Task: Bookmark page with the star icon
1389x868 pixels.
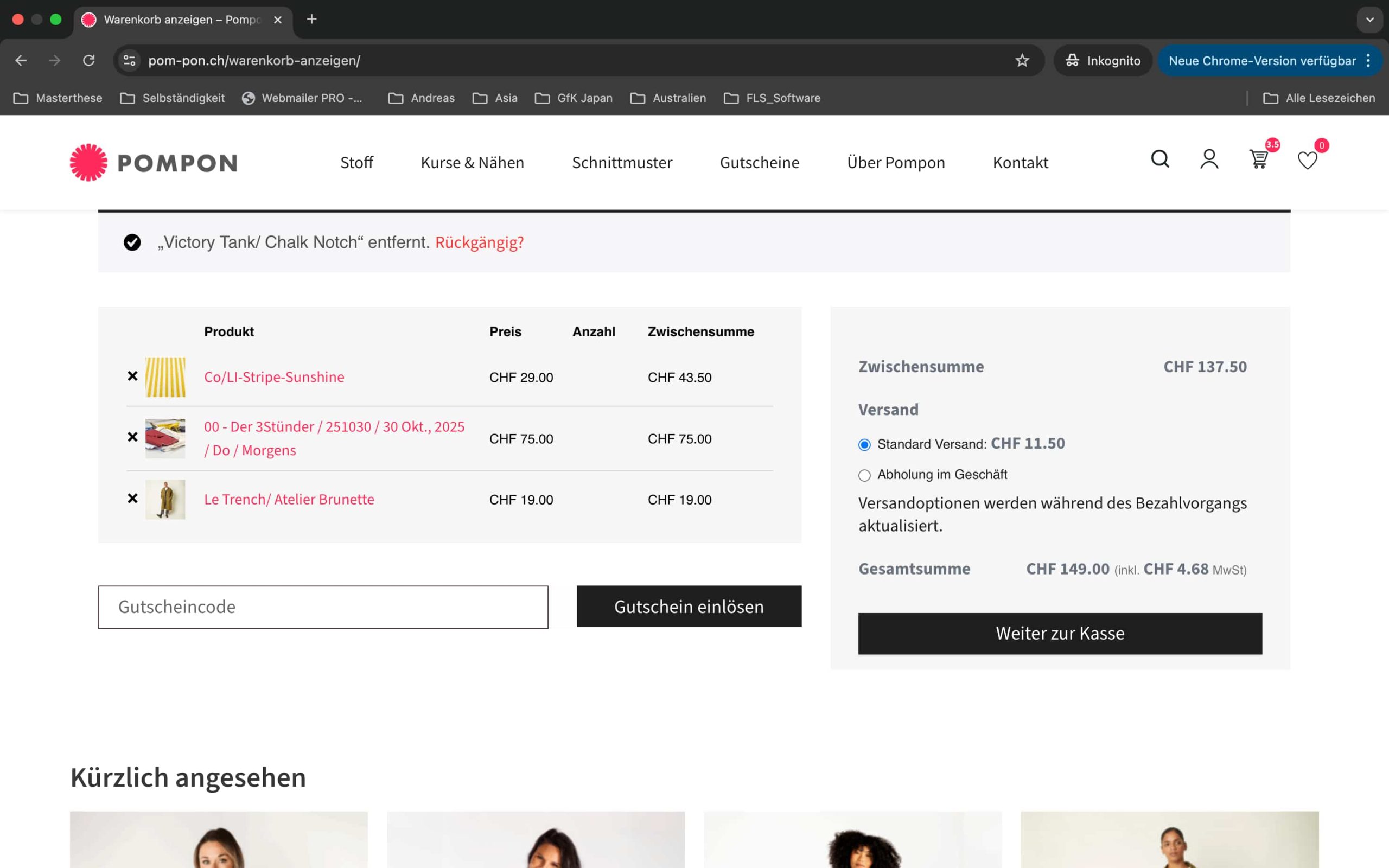Action: tap(1022, 60)
